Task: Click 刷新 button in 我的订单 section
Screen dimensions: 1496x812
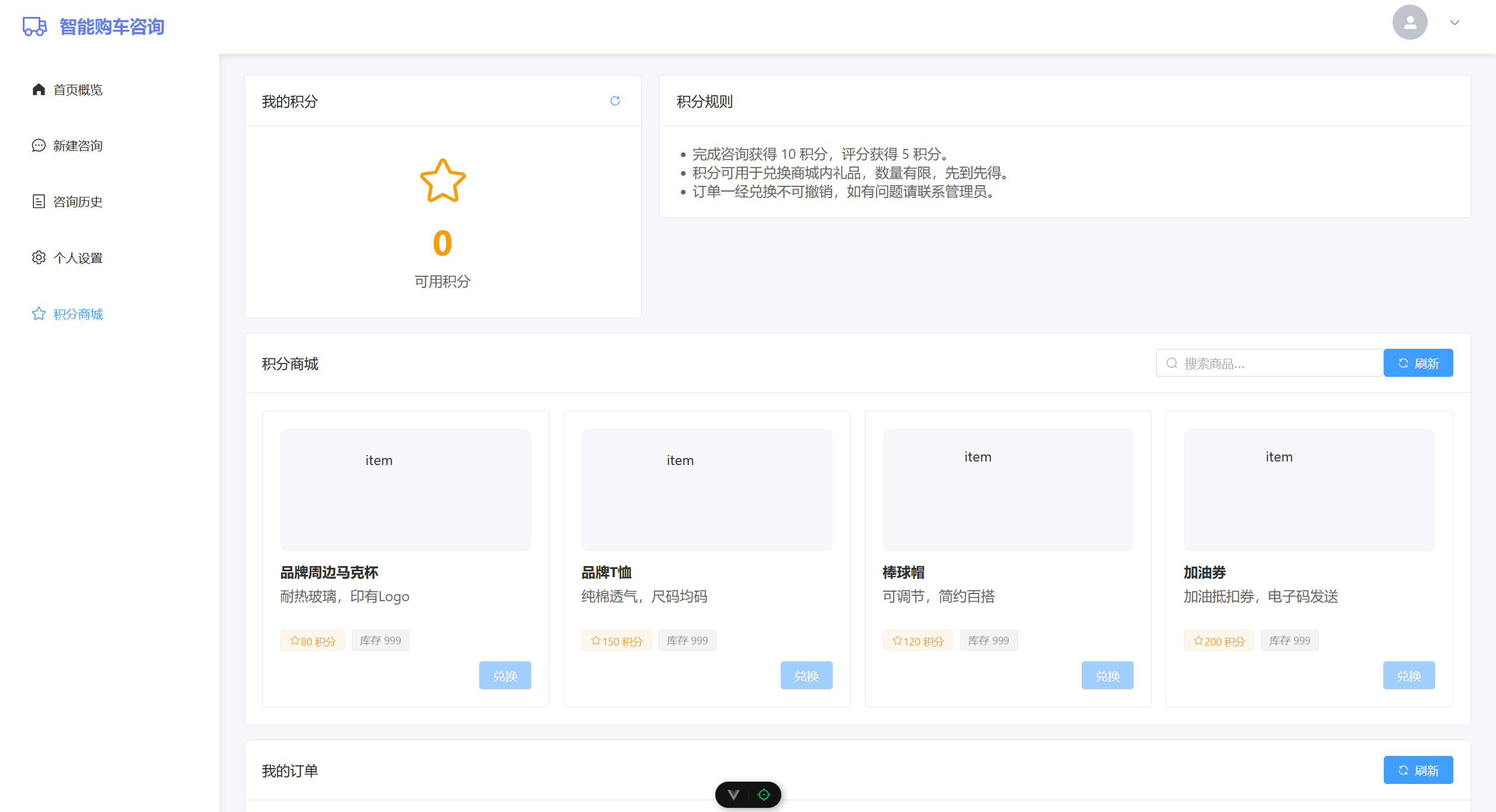Action: [x=1418, y=771]
